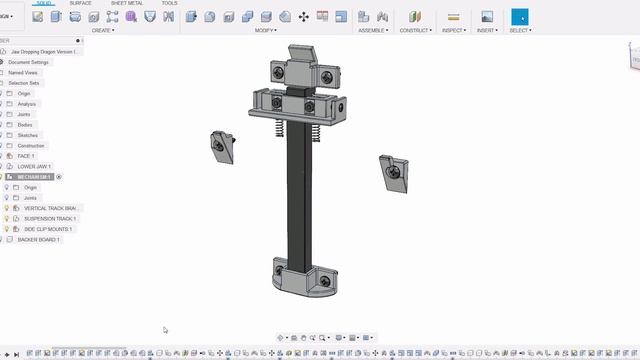Screen dimensions: 640x360
Task: Select the Press Pull tool
Action: coord(191,17)
